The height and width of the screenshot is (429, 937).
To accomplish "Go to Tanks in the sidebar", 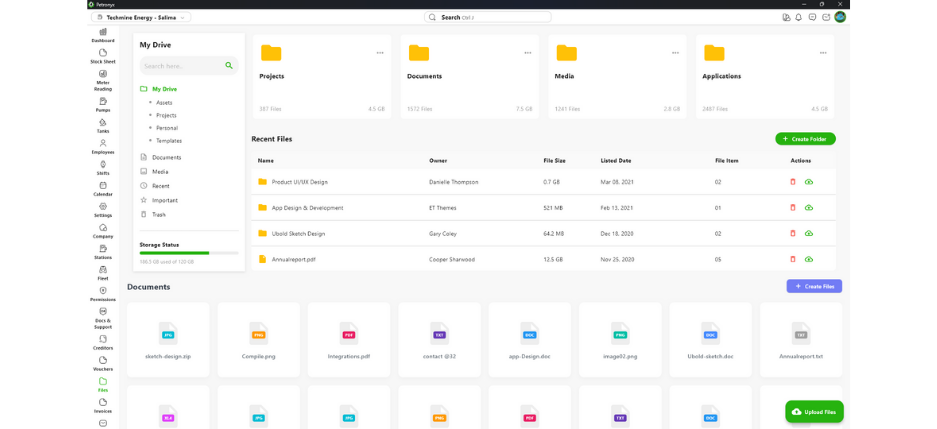I will pyautogui.click(x=103, y=125).
